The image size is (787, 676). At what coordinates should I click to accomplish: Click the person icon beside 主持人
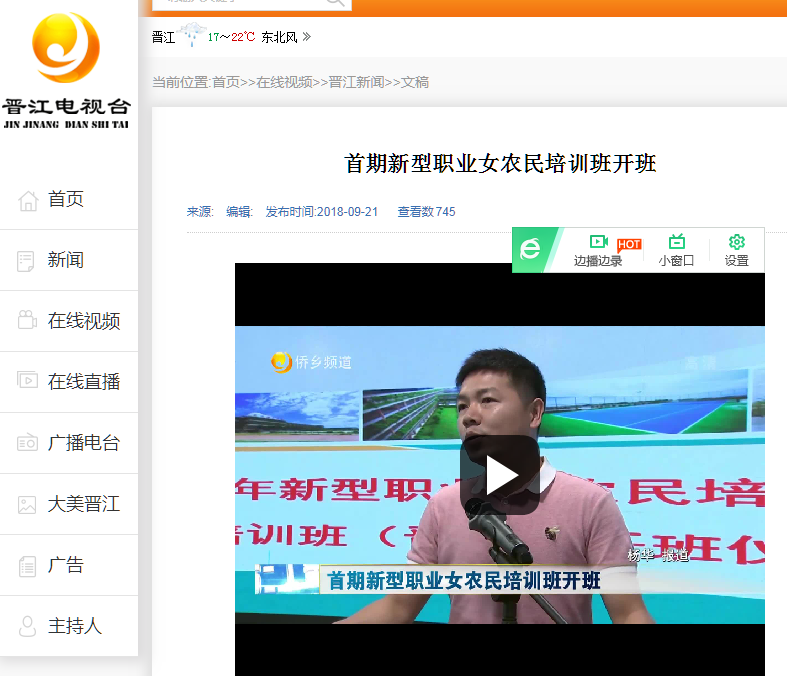click(27, 627)
